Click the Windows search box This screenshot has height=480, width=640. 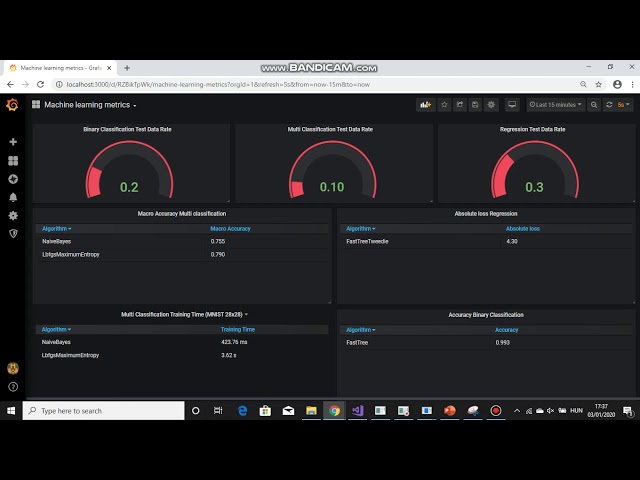103,411
